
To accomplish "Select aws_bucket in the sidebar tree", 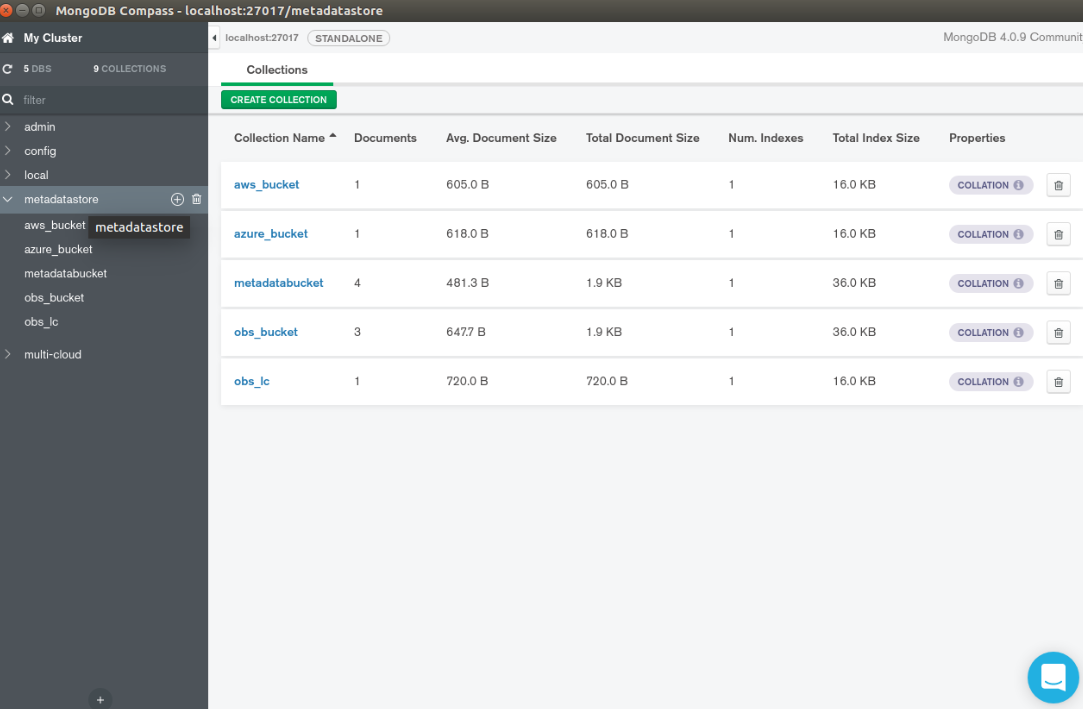I will (55, 225).
